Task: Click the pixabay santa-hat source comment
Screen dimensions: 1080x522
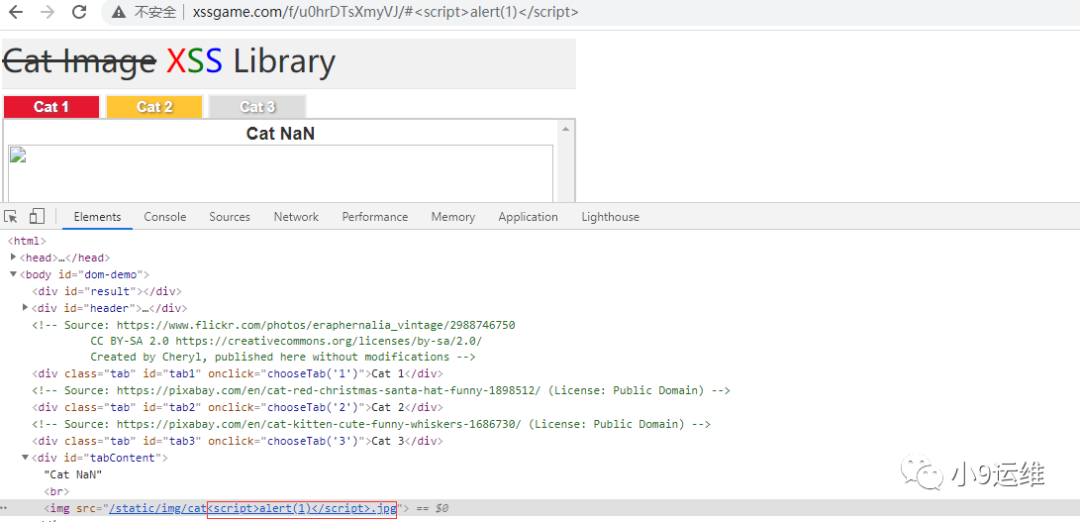Action: point(381,390)
